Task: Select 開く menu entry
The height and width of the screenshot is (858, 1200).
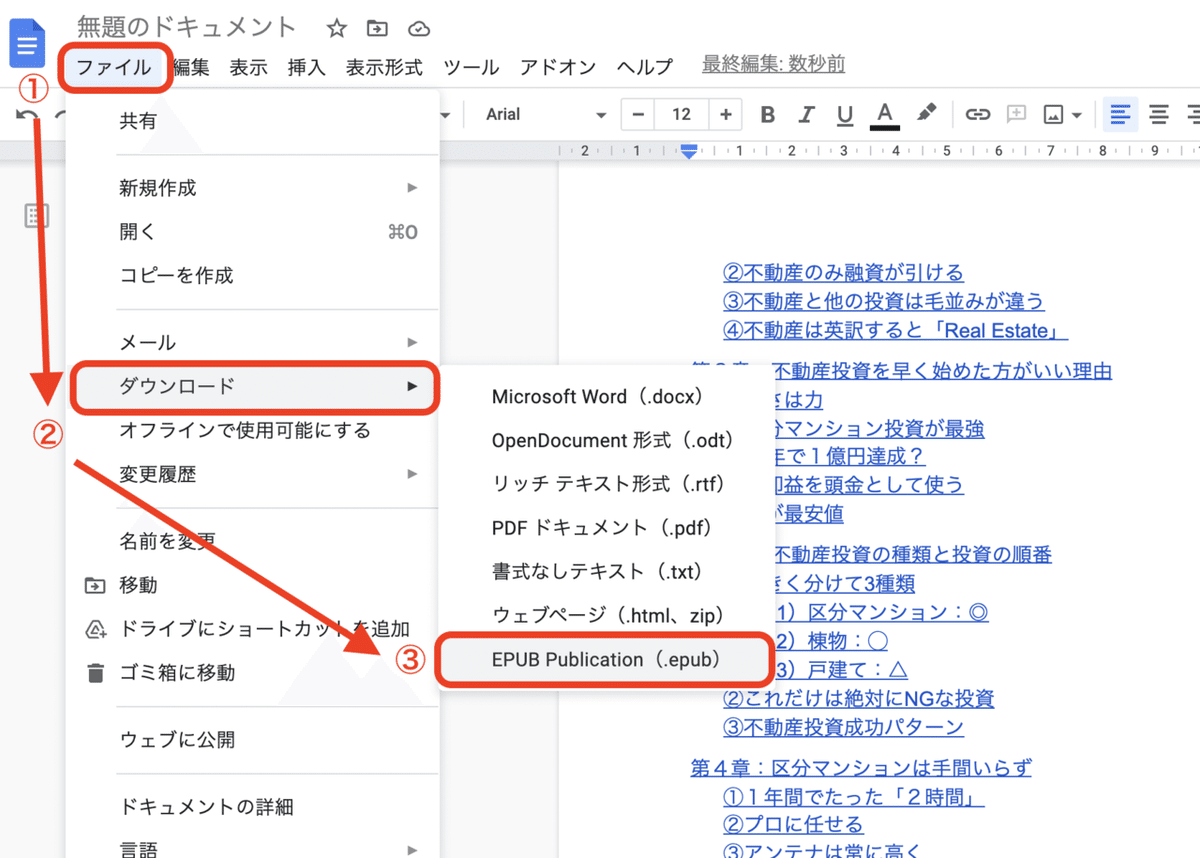Action: point(252,232)
